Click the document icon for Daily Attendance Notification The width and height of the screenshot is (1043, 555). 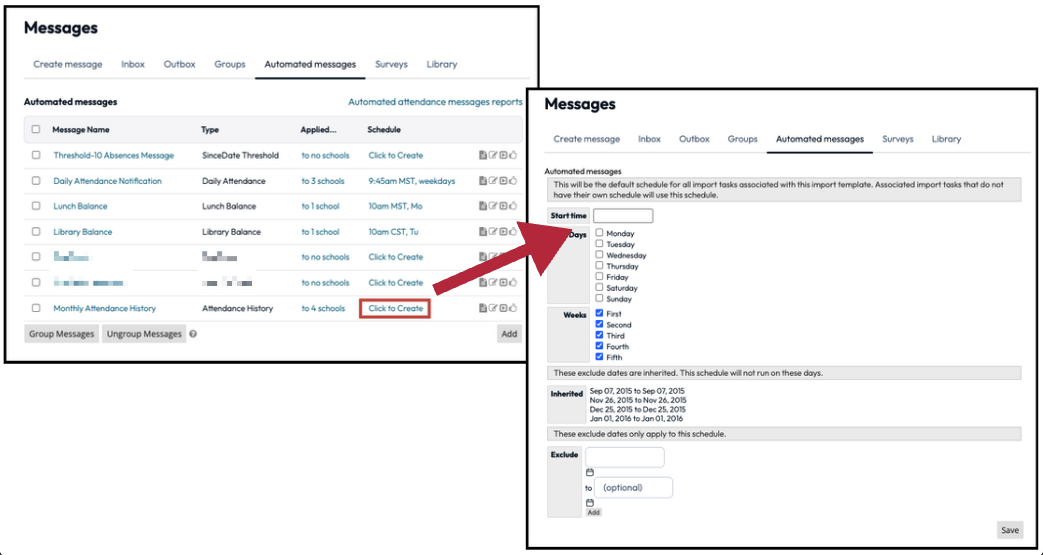pos(483,181)
